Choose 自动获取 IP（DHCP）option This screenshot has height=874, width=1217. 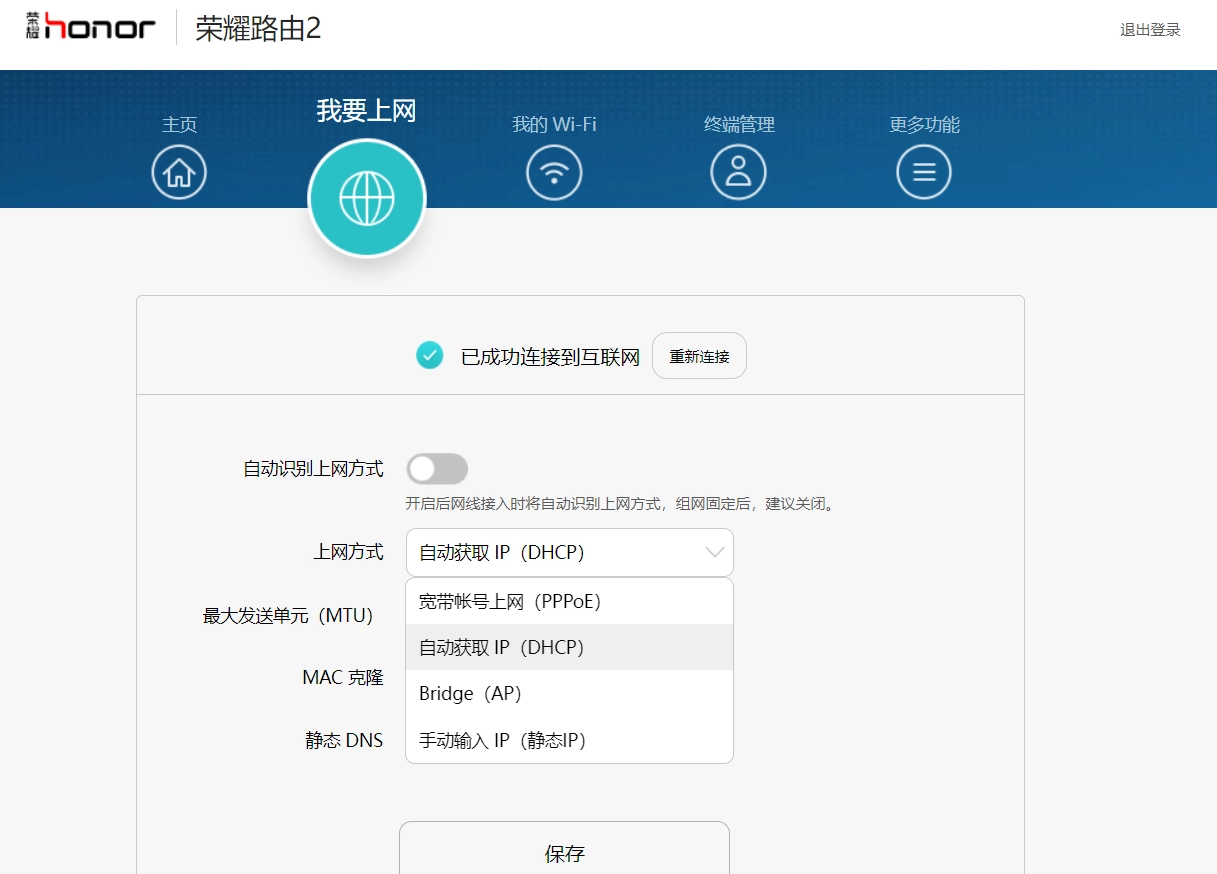point(502,647)
